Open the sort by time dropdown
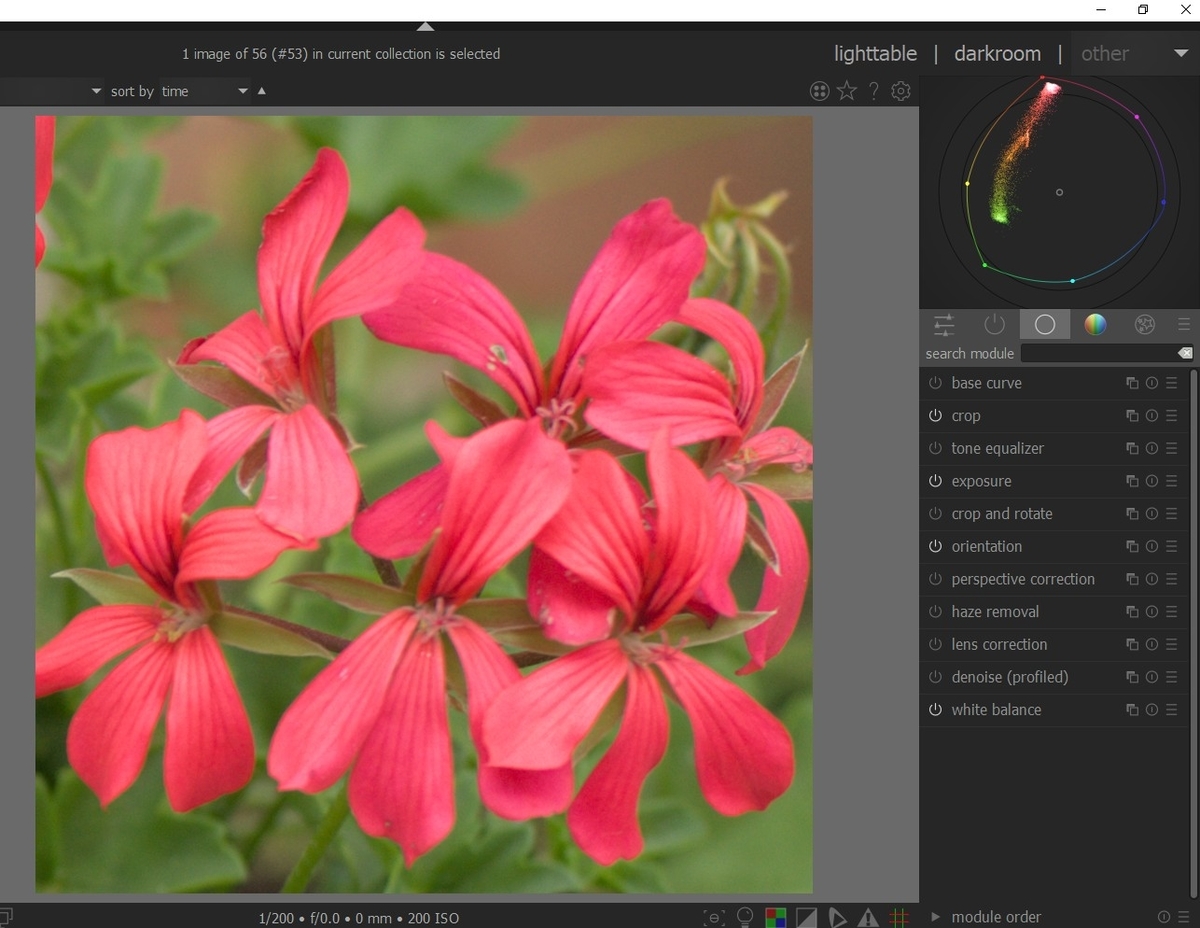This screenshot has height=928, width=1200. point(204,91)
